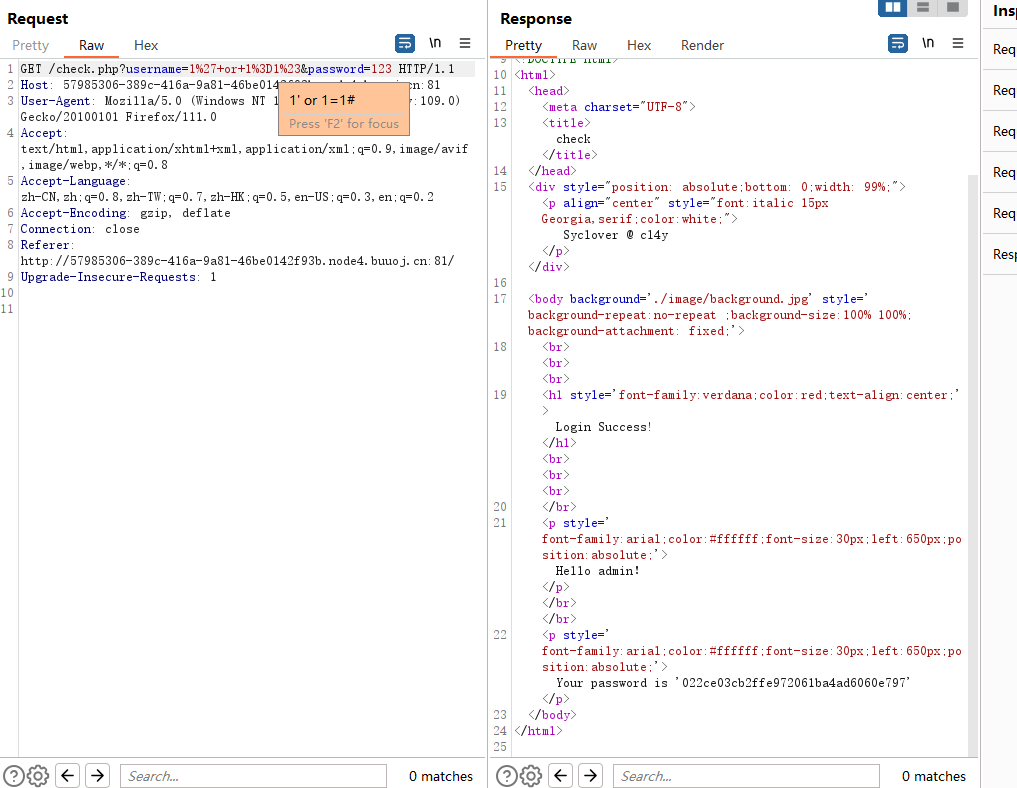The image size is (1017, 788).
Task: Click 'Syclover @ cl4y' text in response
Action: tap(616, 235)
